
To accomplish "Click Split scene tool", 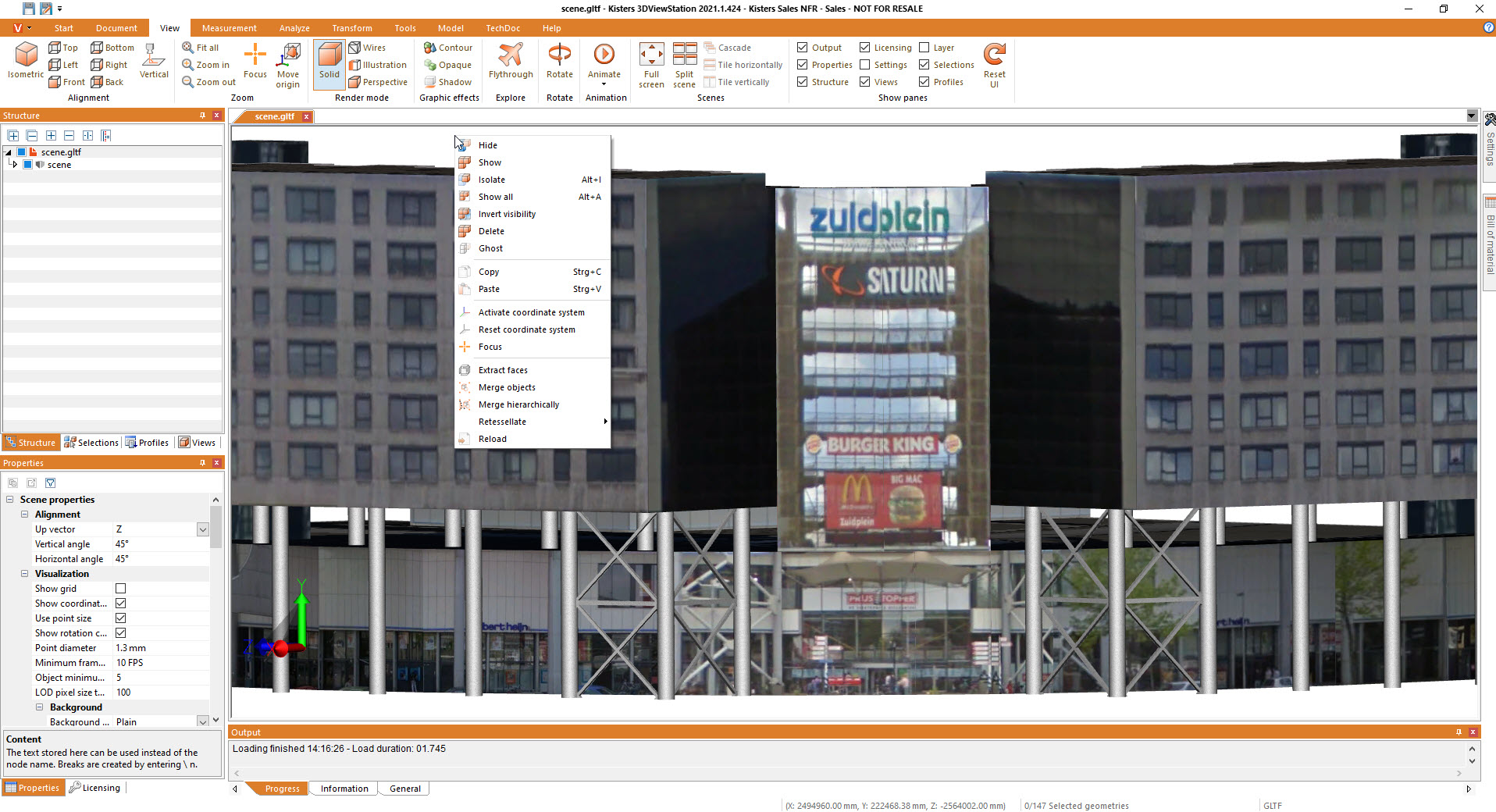I will point(685,65).
